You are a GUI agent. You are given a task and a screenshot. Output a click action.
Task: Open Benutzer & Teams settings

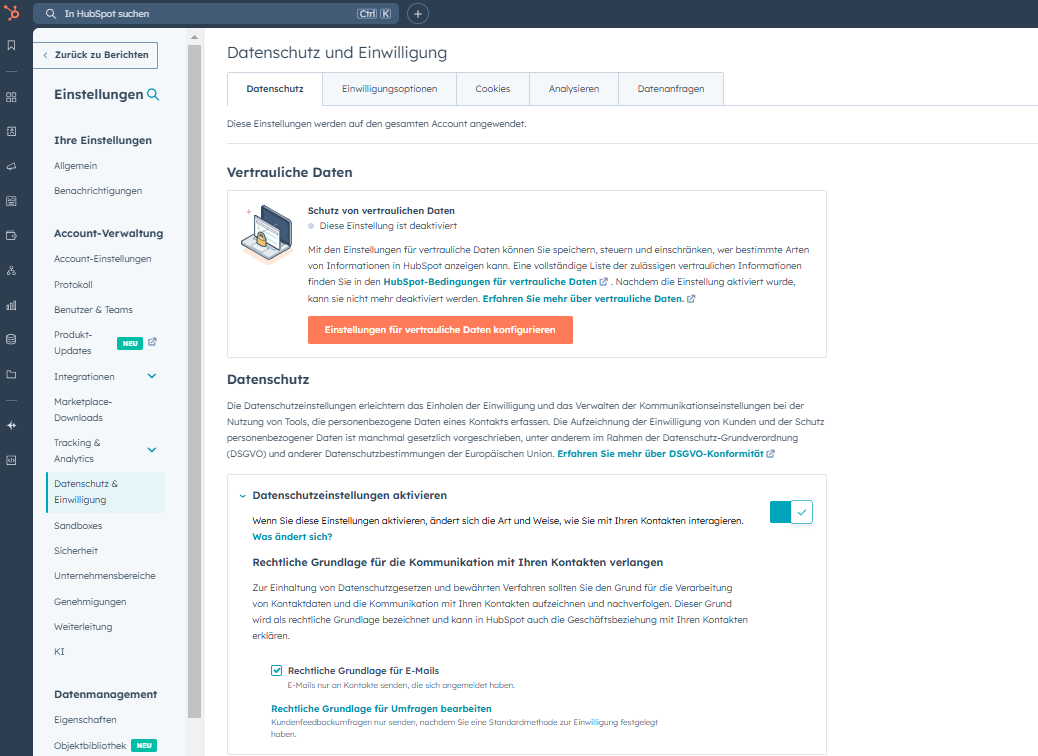(93, 310)
